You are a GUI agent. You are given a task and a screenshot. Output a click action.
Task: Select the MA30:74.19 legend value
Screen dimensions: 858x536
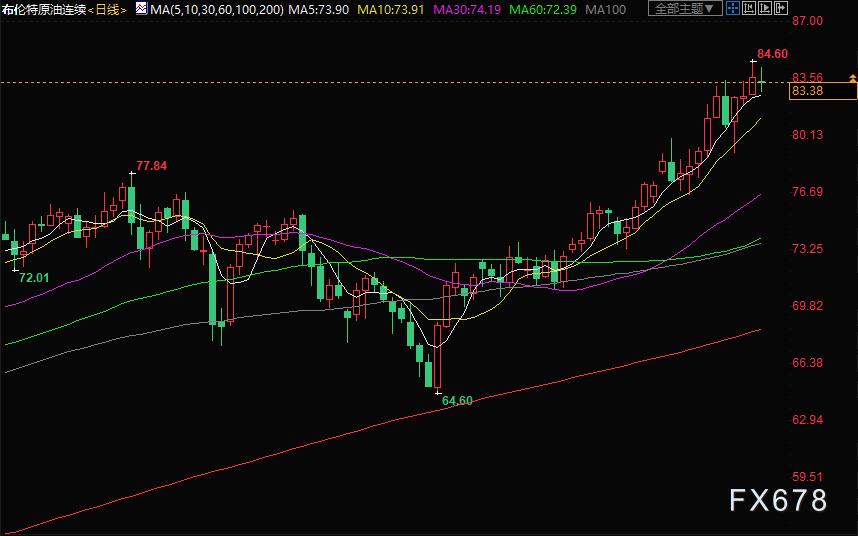pyautogui.click(x=467, y=9)
